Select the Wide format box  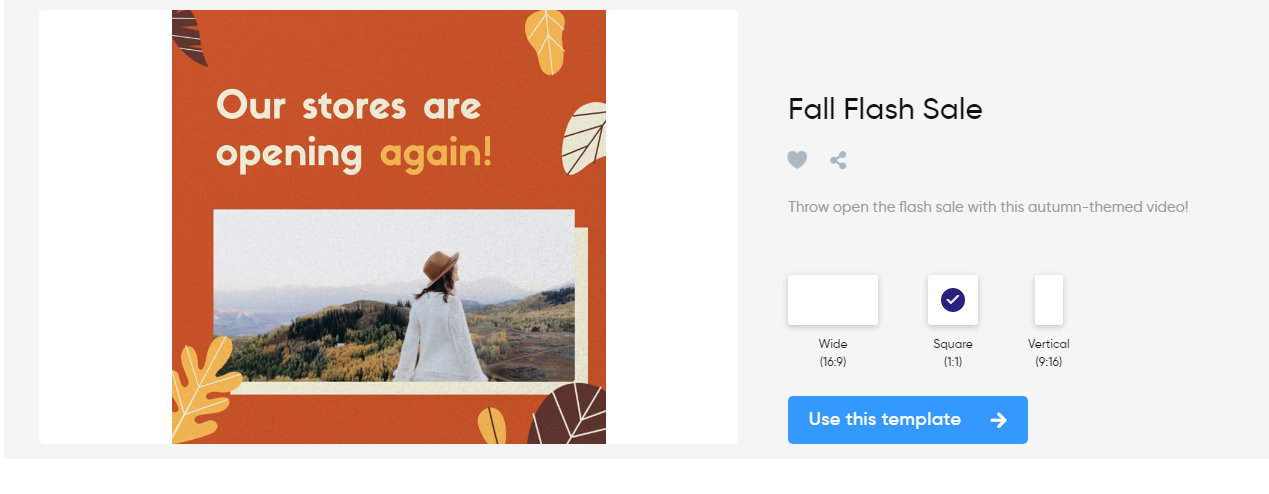[x=832, y=300]
